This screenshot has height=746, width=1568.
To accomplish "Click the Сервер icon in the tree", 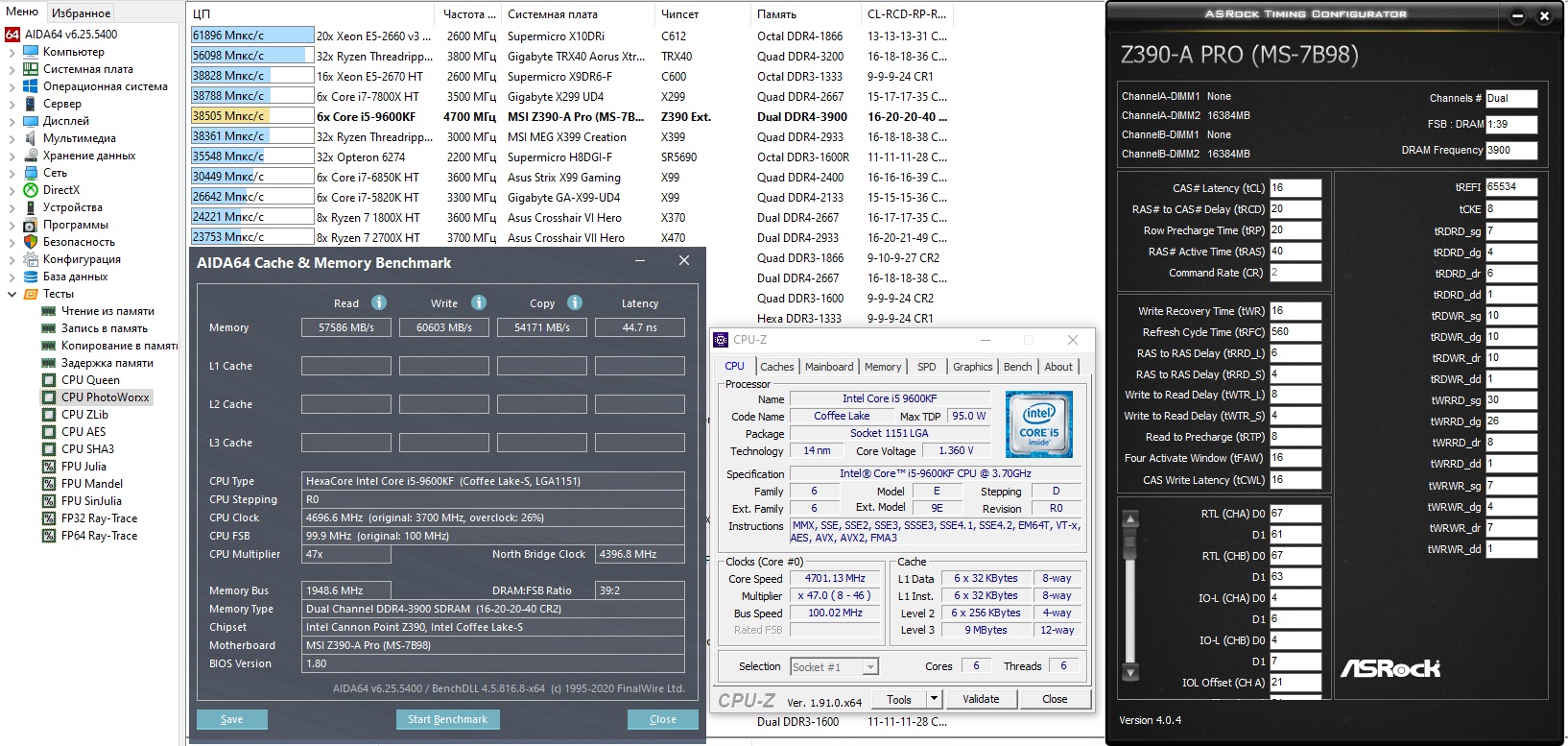I will [x=31, y=104].
